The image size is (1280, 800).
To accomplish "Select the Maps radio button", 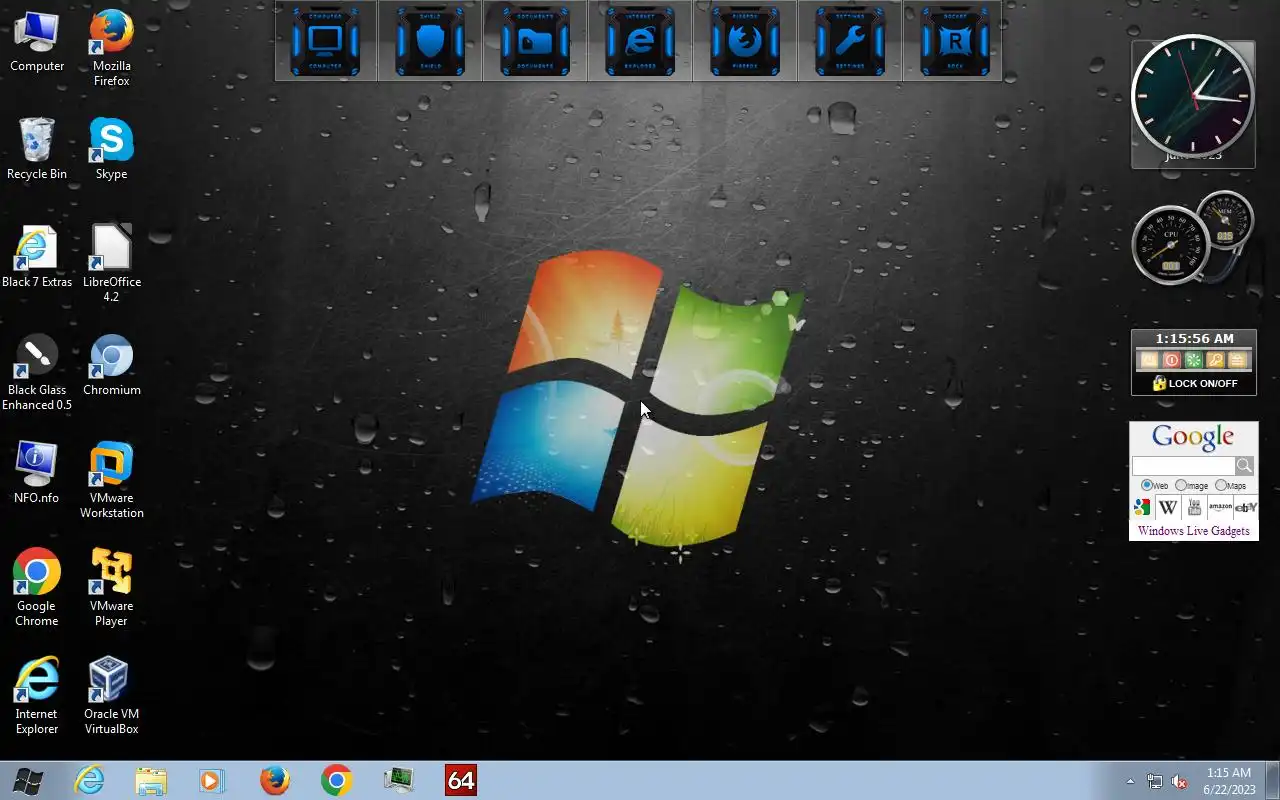I will pos(1221,485).
